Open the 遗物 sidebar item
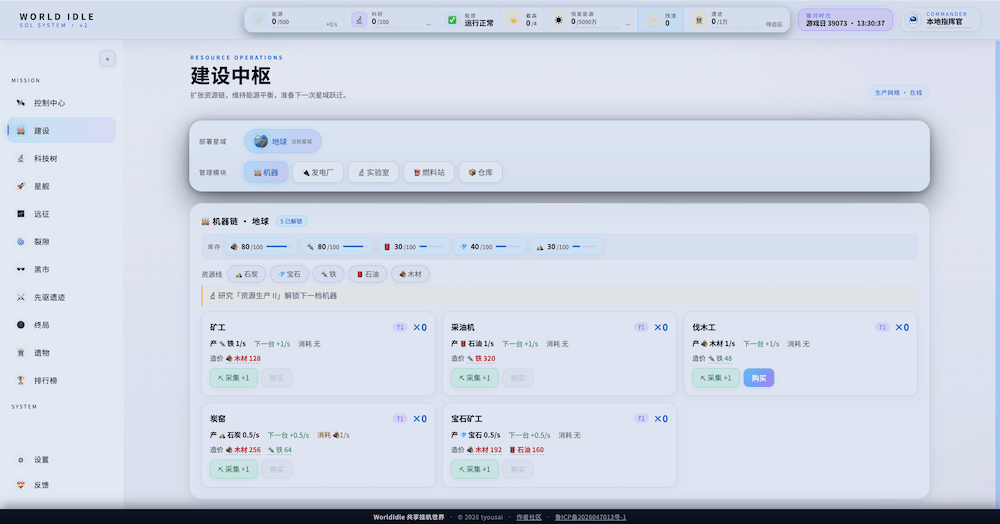The height and width of the screenshot is (524, 1000). coord(61,353)
